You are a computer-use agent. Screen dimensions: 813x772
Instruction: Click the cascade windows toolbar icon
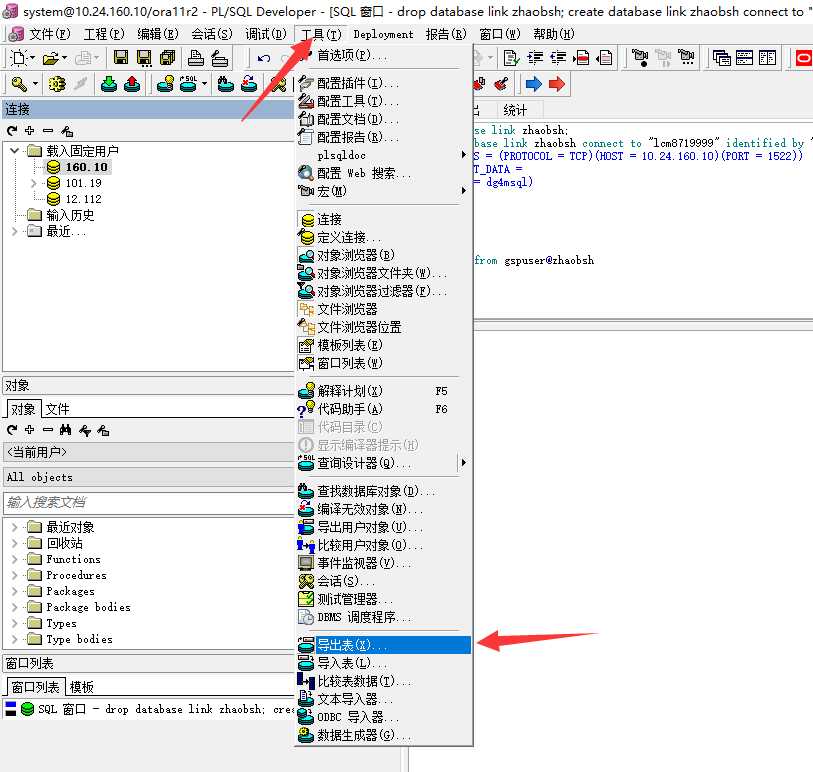click(721, 58)
